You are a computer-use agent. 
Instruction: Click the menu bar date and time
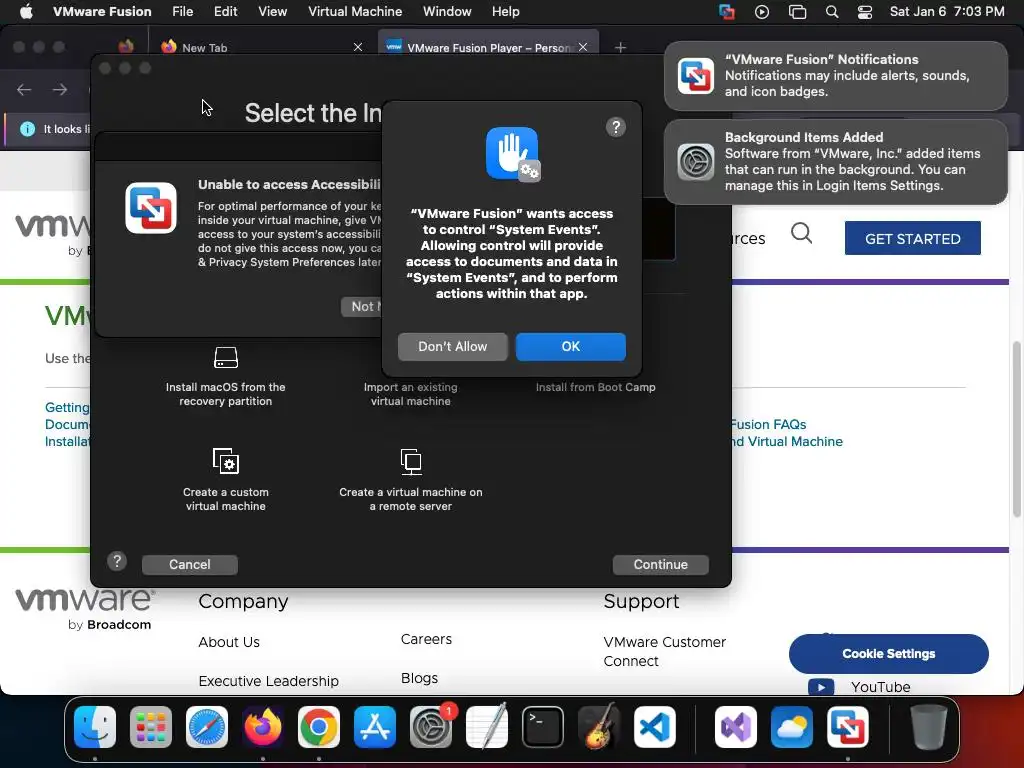pos(947,12)
